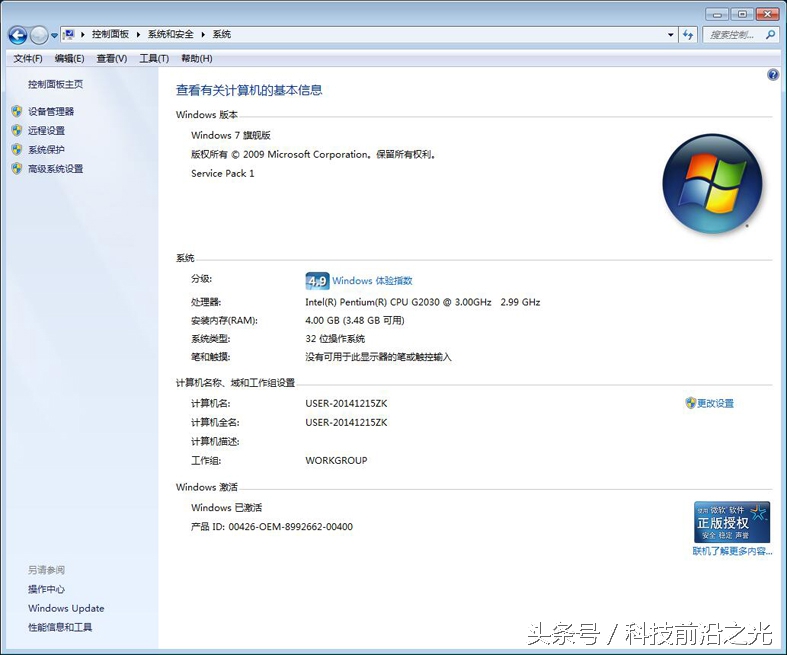The height and width of the screenshot is (655, 787).
Task: Open 操作中心 under 另请参阅
Action: point(46,589)
